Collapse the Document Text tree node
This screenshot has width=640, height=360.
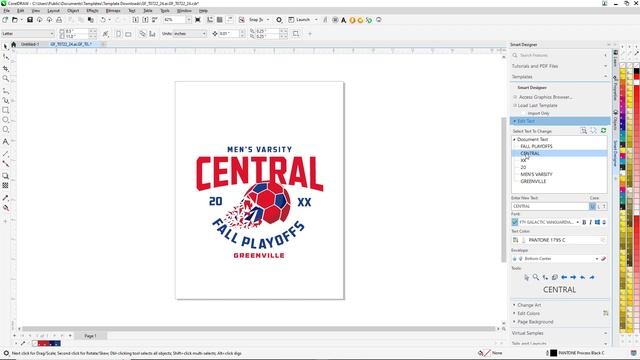pos(514,139)
